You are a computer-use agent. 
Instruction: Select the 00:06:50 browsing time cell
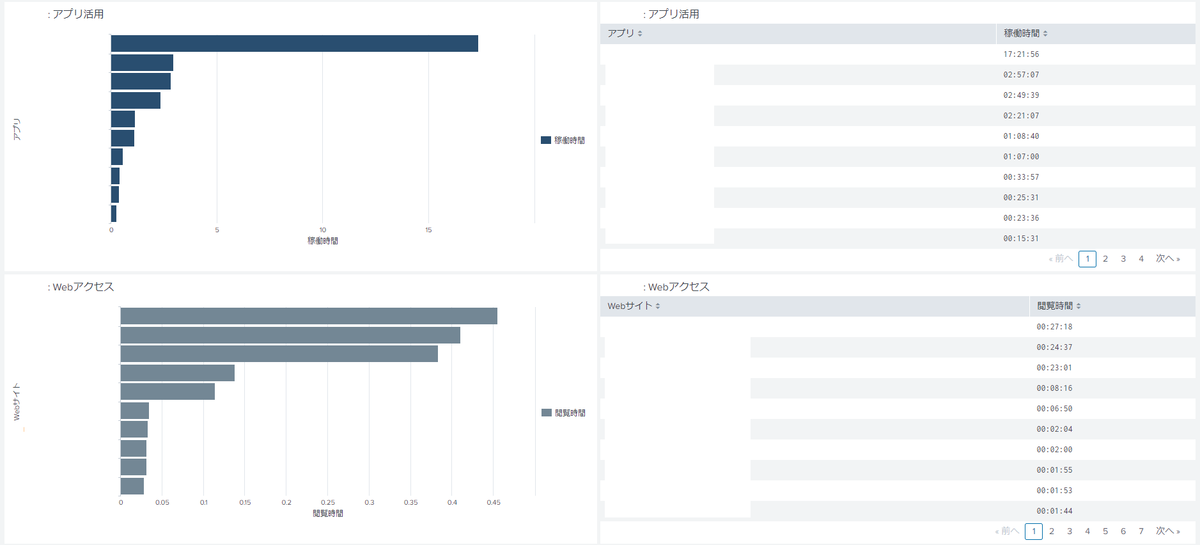pyautogui.click(x=1055, y=409)
